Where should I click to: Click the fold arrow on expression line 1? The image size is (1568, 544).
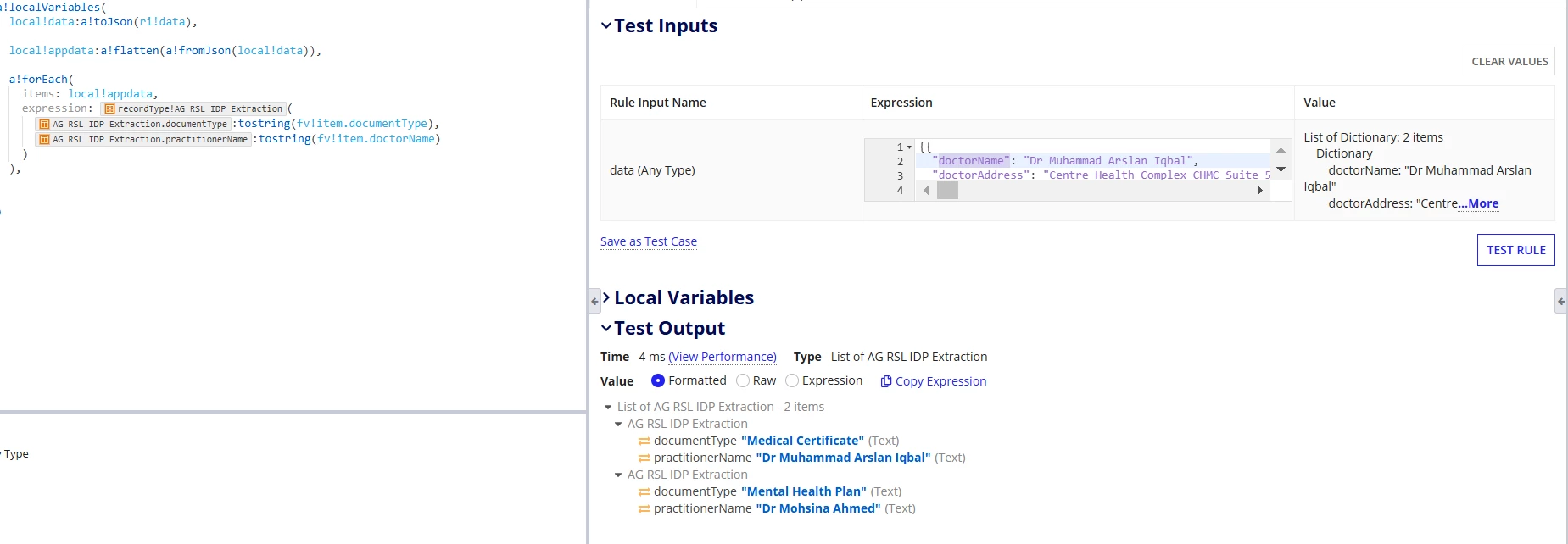click(x=909, y=147)
